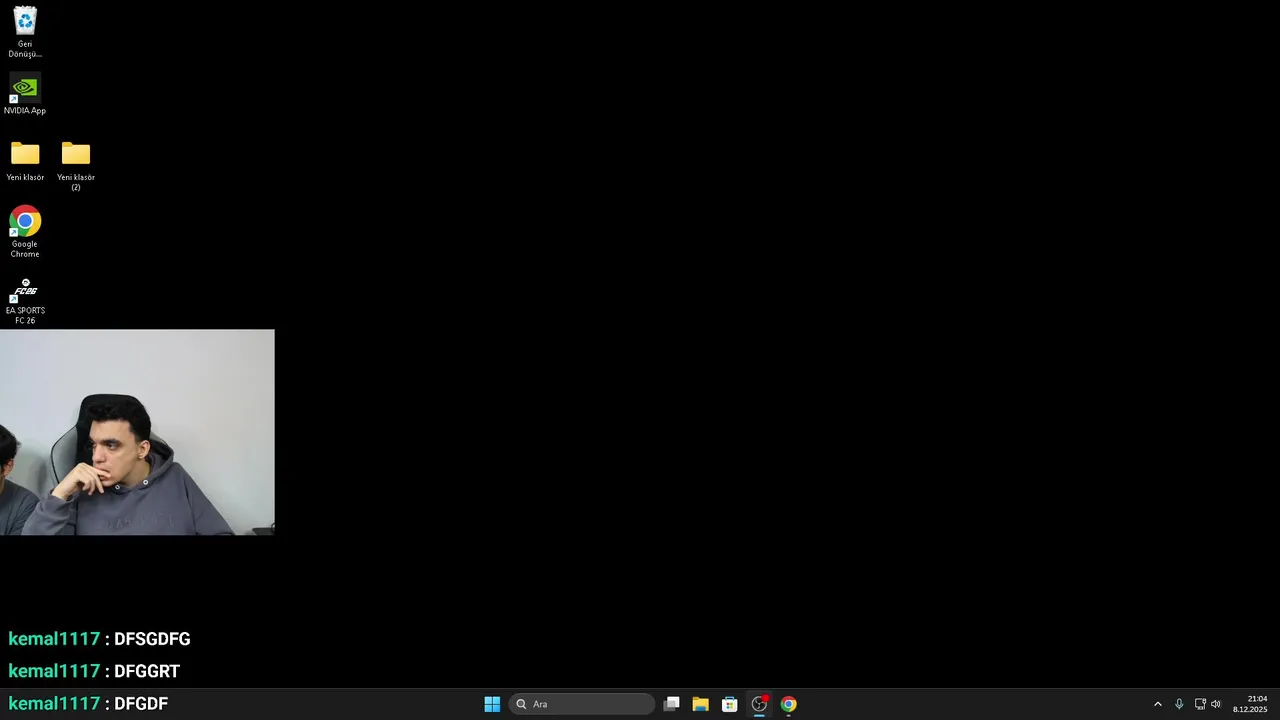Open the volume tray icon
The image size is (1280, 720).
tap(1216, 704)
